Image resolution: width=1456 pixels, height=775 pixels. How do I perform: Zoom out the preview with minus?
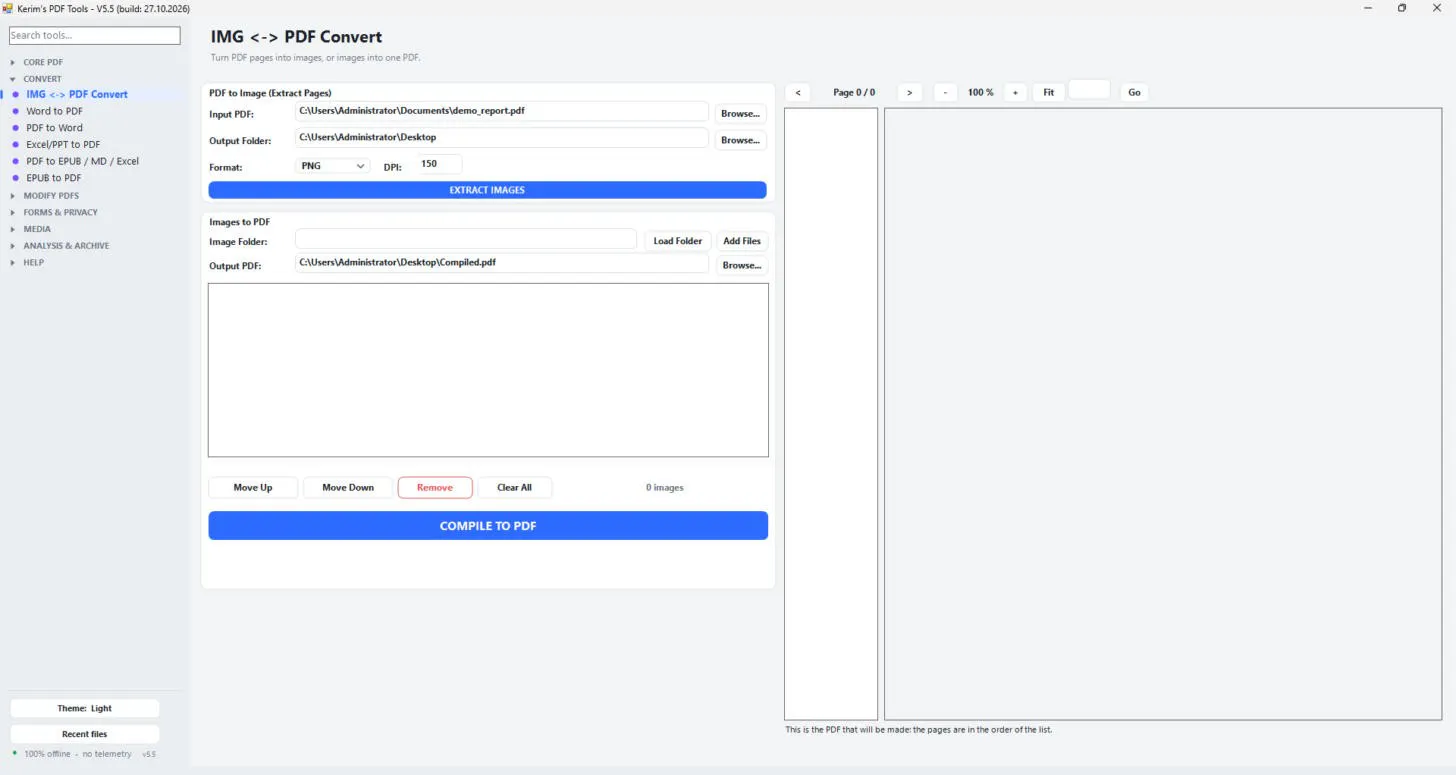point(945,92)
